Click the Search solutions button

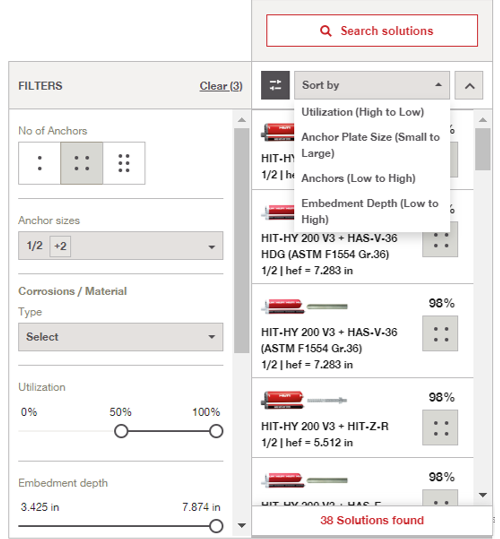point(372,31)
